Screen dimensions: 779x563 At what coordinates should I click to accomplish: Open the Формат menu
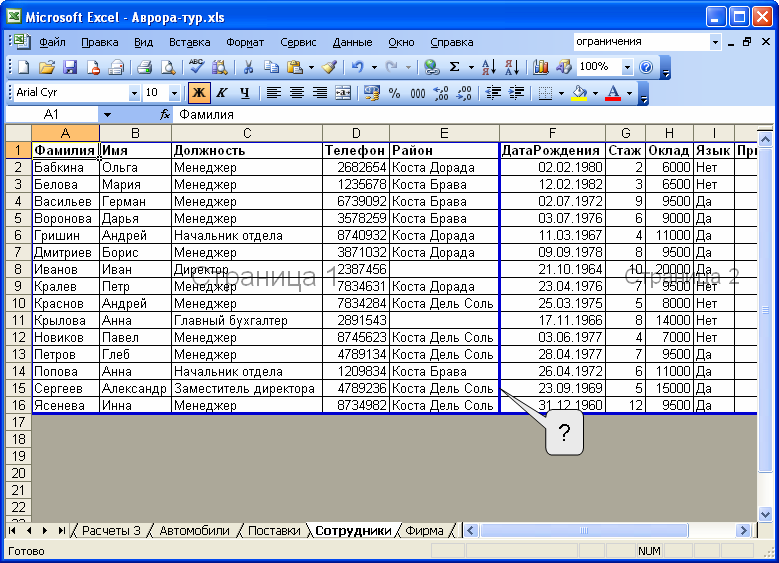coord(245,42)
